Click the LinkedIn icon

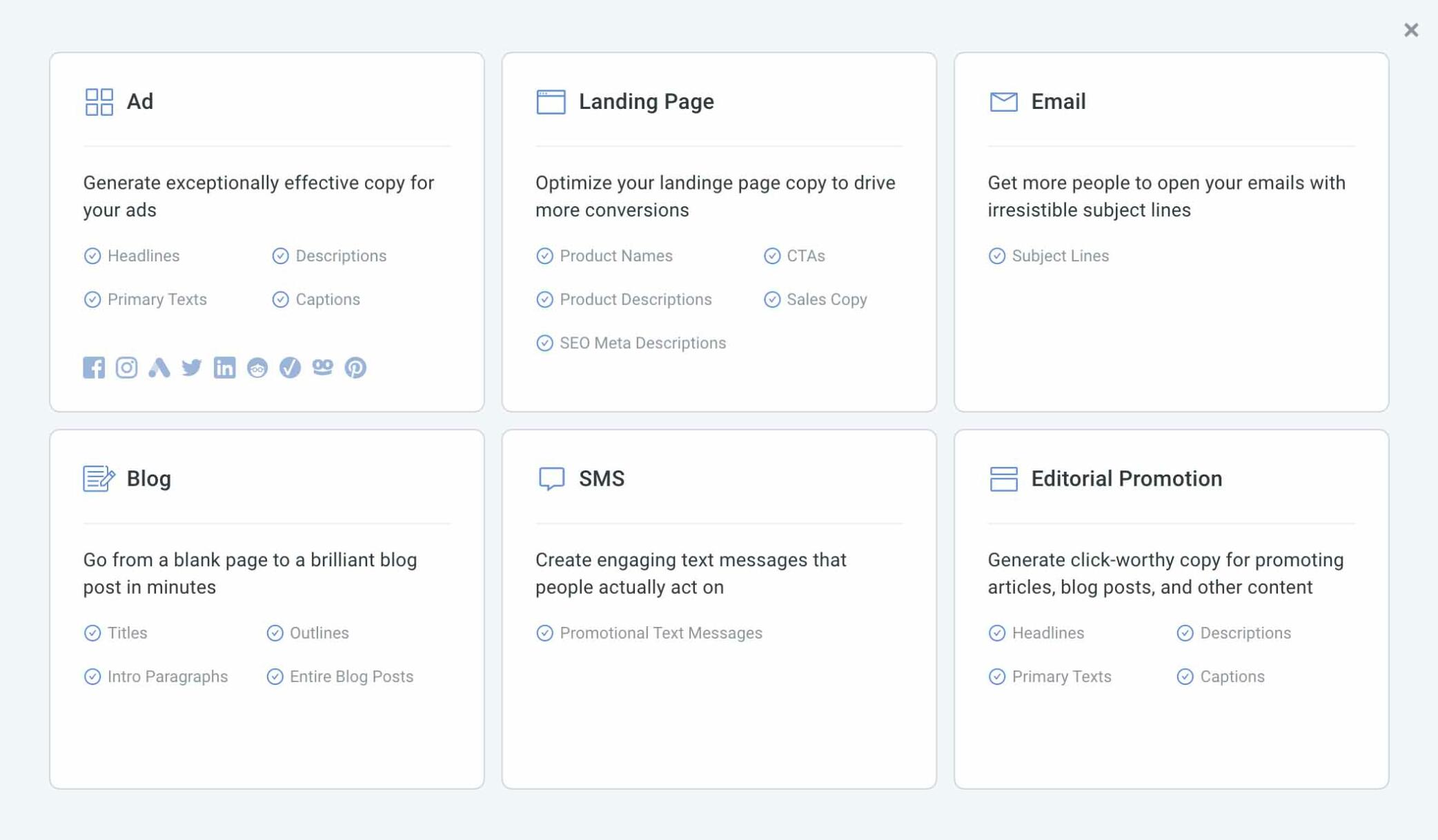[224, 368]
